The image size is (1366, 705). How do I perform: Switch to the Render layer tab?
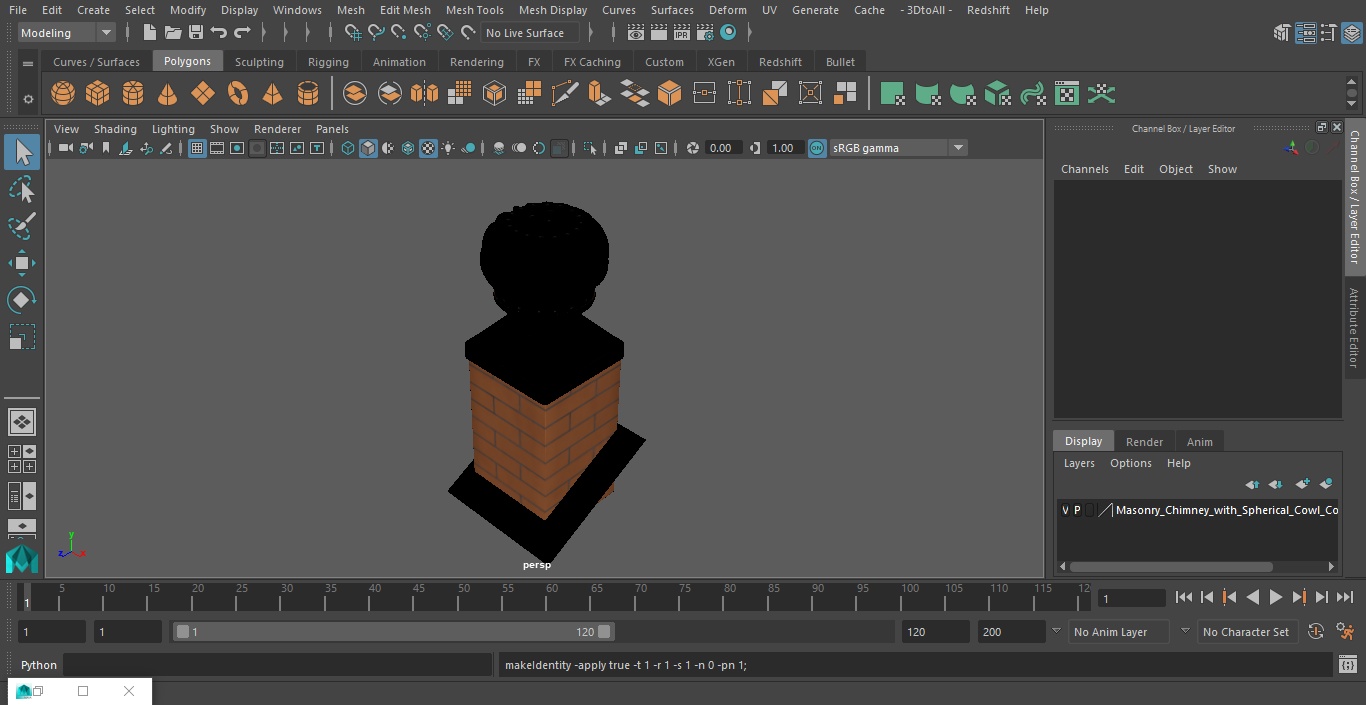[1144, 442]
